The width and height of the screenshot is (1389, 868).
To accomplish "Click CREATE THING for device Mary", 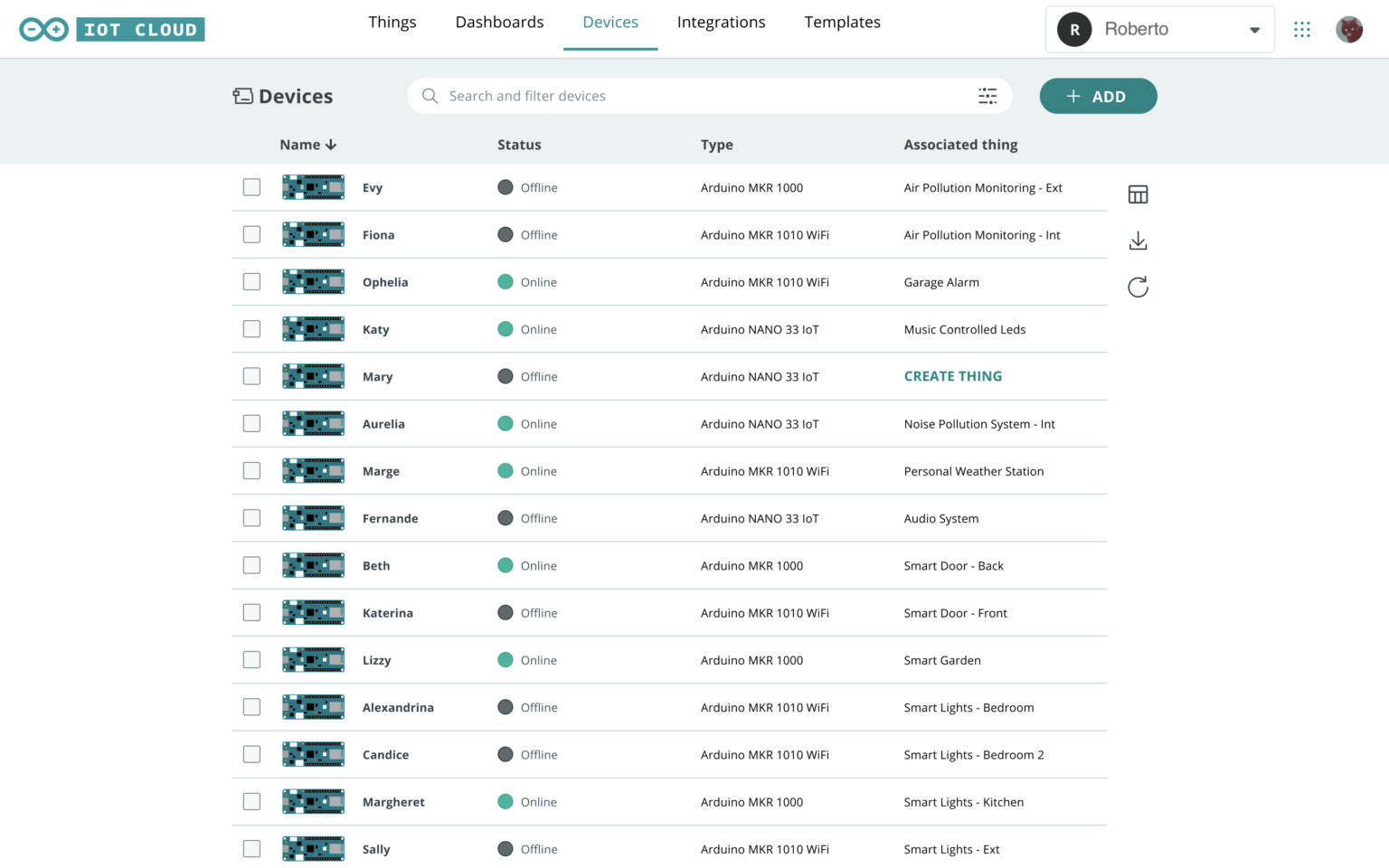I will (x=952, y=376).
